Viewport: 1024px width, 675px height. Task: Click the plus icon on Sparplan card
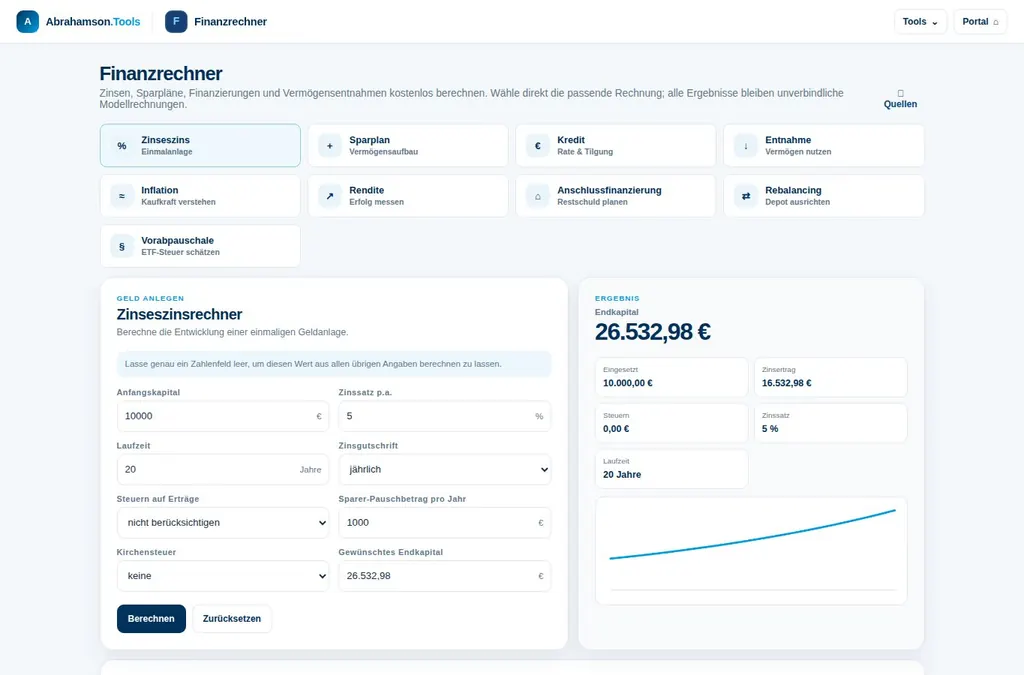tap(330, 146)
